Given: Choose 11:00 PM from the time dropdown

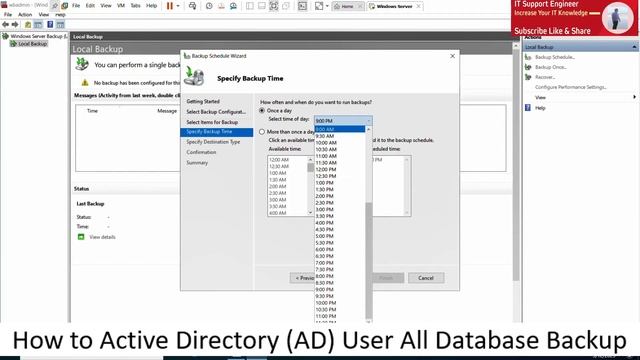Looking at the screenshot, I should tap(340, 316).
